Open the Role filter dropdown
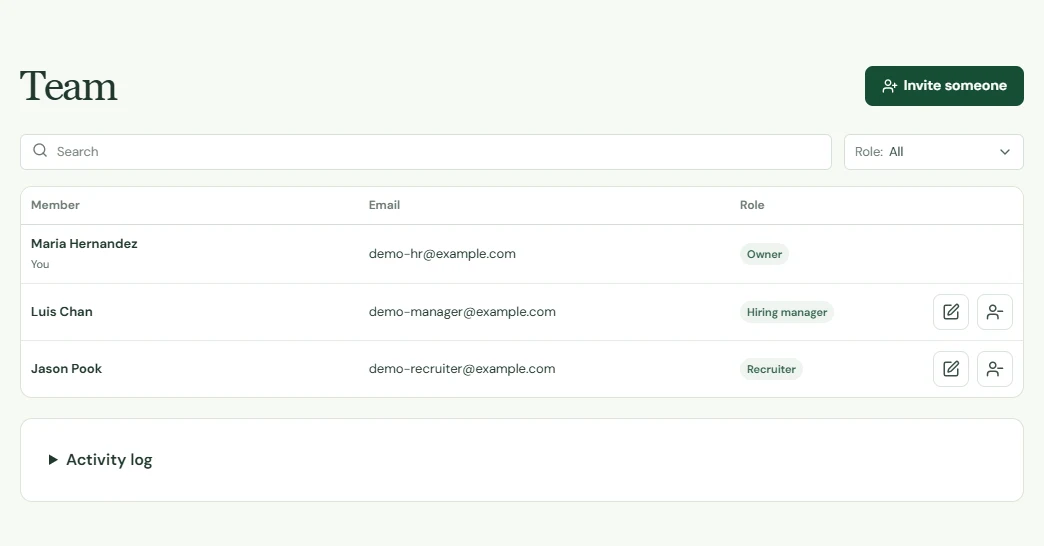This screenshot has width=1044, height=546. pos(933,152)
